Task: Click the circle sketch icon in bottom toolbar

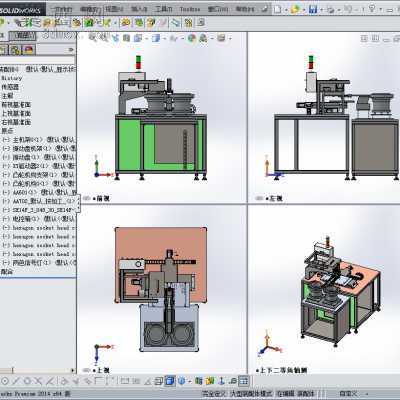Action: (5, 381)
